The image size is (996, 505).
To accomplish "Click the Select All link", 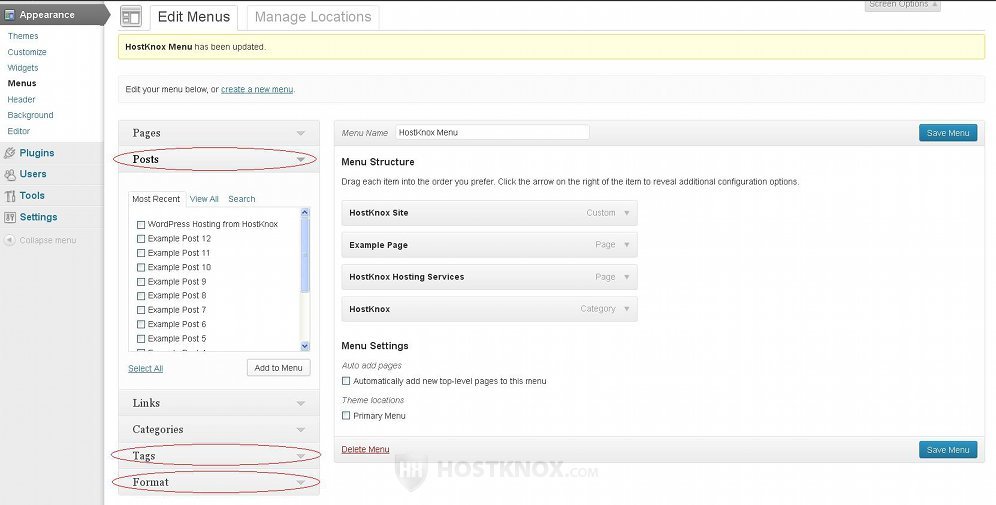I will [x=145, y=368].
